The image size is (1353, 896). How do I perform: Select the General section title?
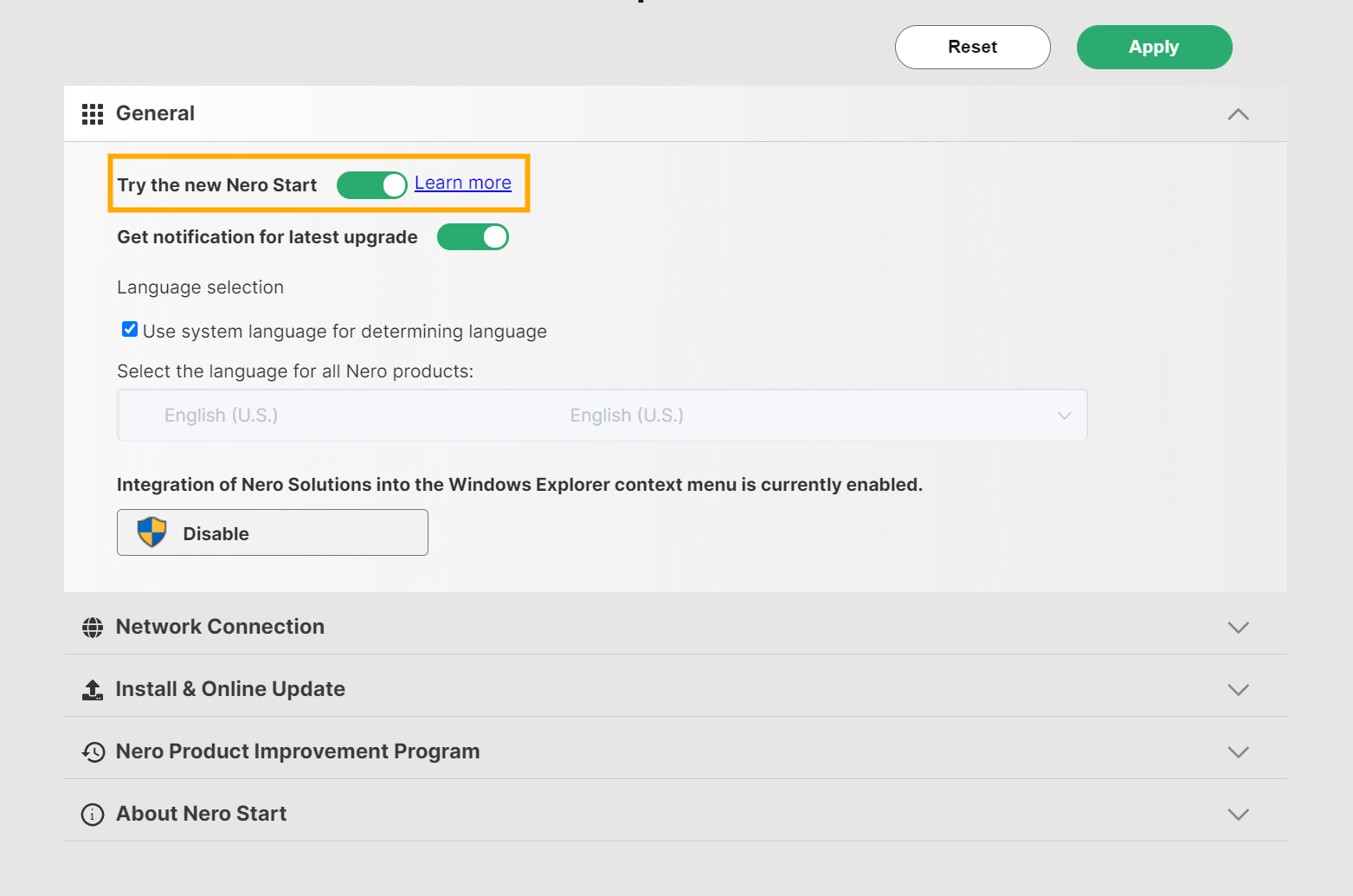[156, 113]
